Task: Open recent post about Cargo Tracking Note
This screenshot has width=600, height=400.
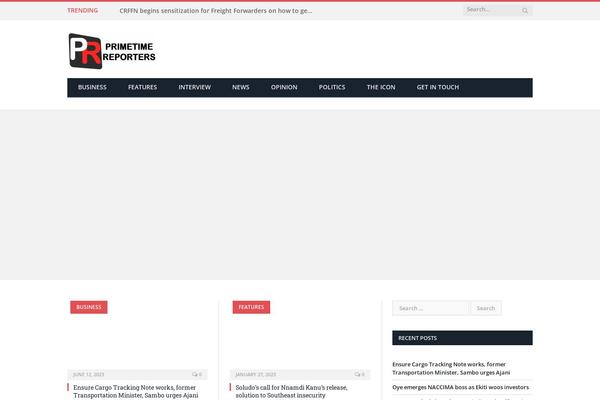Action: pyautogui.click(x=451, y=368)
